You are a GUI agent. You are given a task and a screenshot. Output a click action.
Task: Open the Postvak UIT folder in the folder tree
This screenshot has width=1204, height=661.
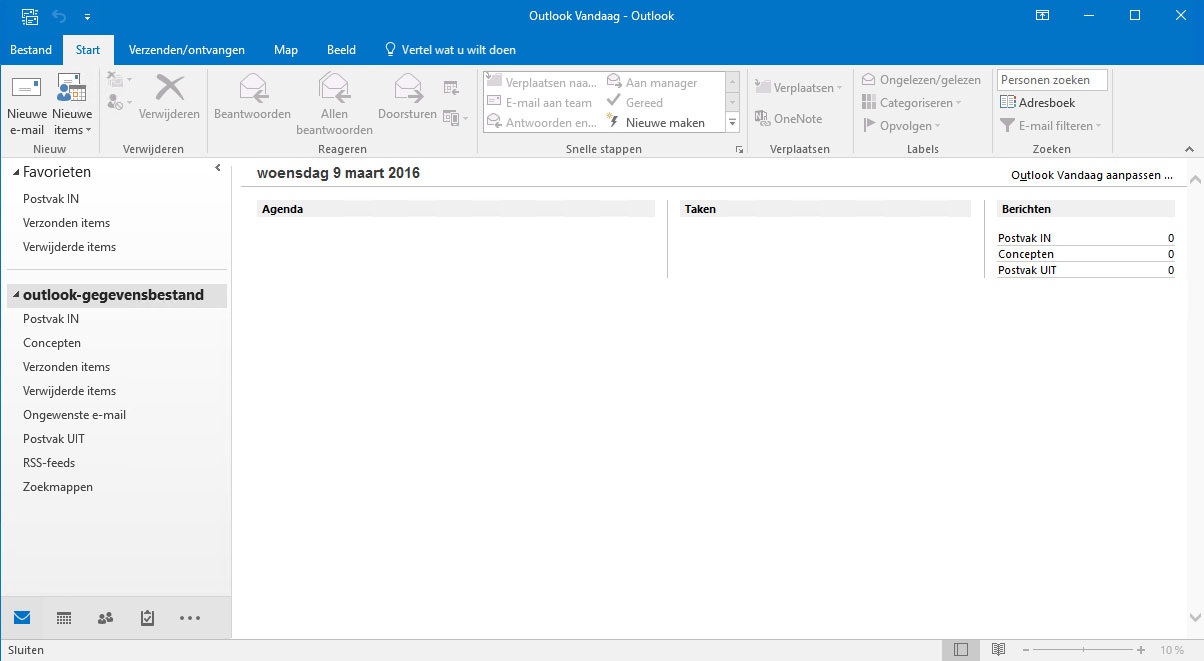(54, 439)
